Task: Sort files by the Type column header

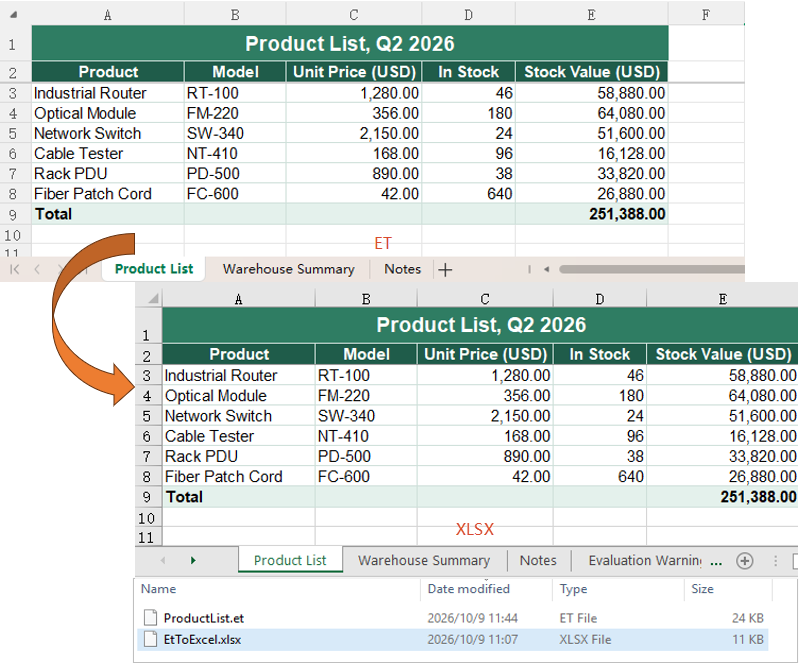Action: click(x=573, y=589)
